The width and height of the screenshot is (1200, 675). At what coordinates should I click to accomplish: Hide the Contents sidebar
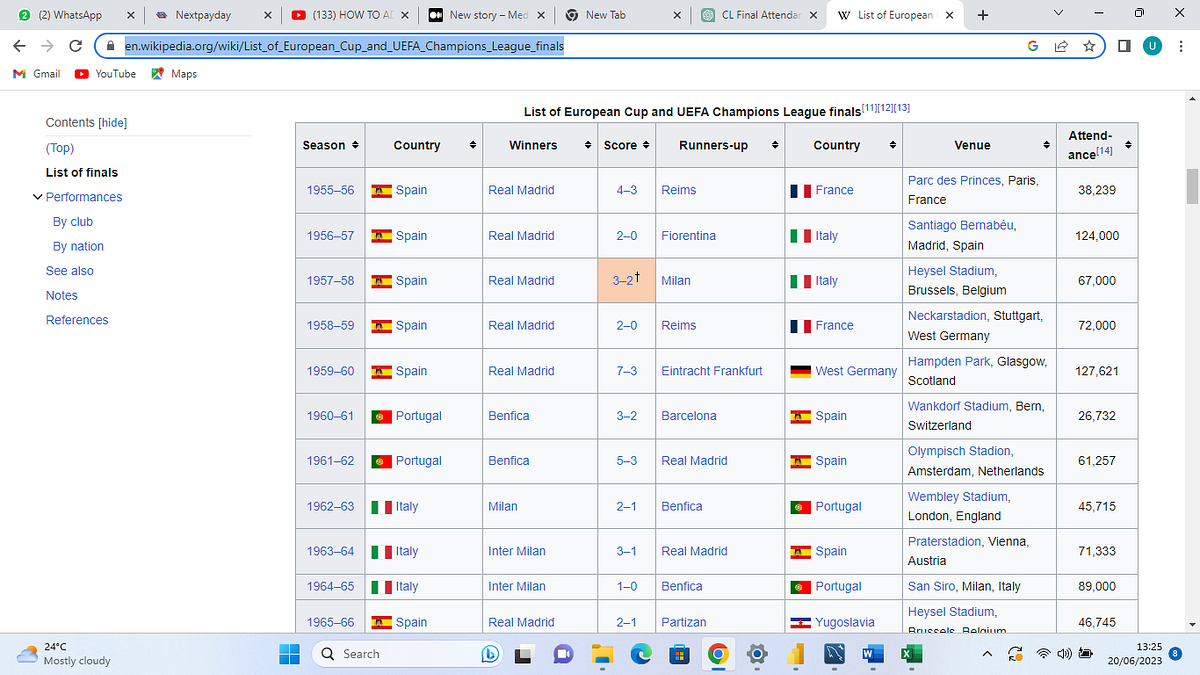pyautogui.click(x=113, y=123)
